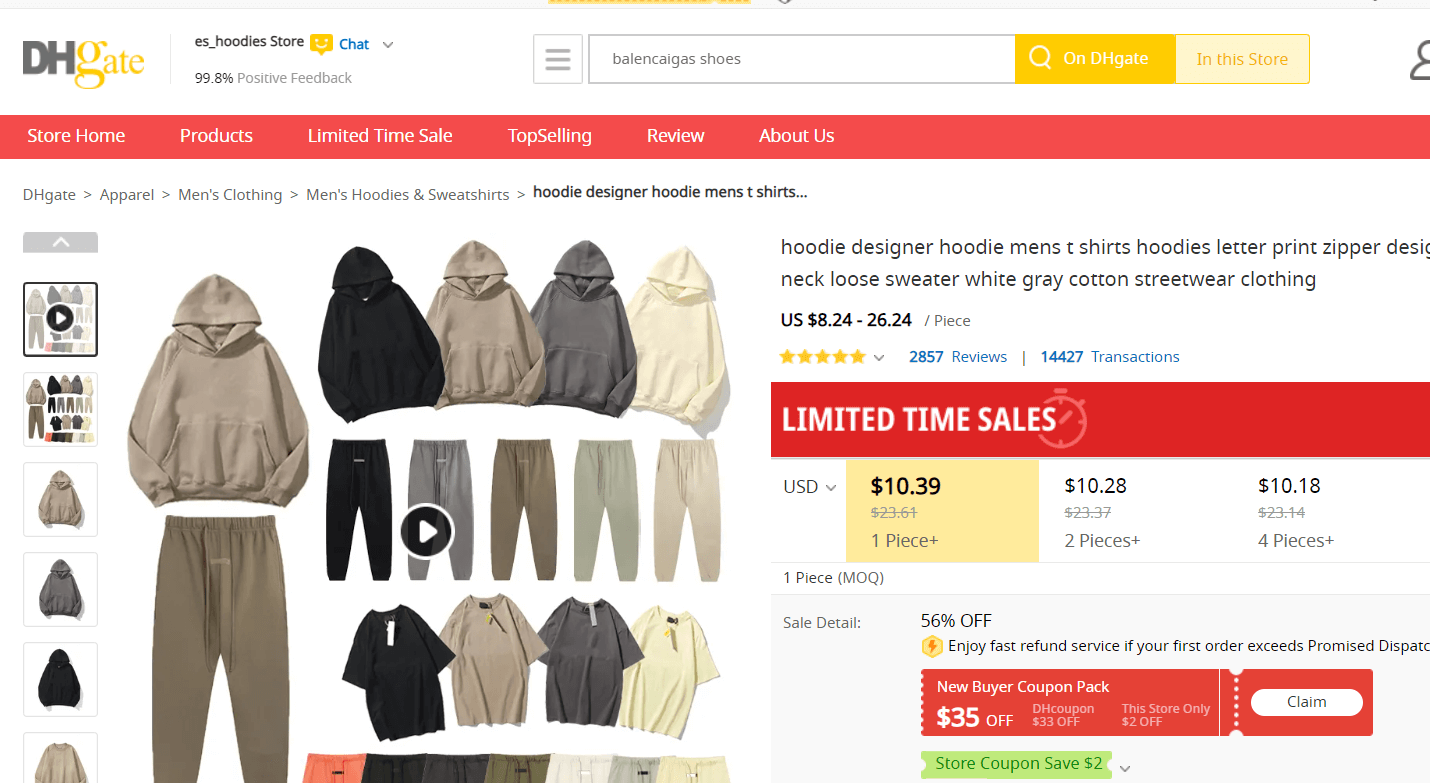Screen dimensions: 1430x783
Task: Play the main product video
Action: (x=427, y=531)
